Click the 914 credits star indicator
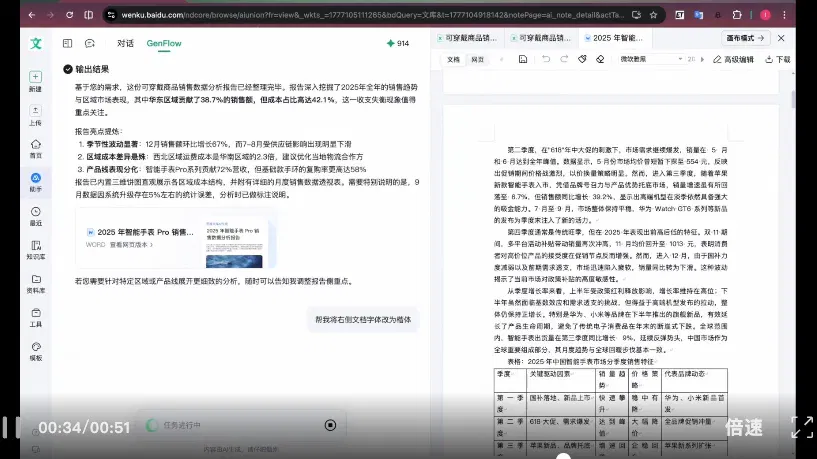 (x=398, y=43)
